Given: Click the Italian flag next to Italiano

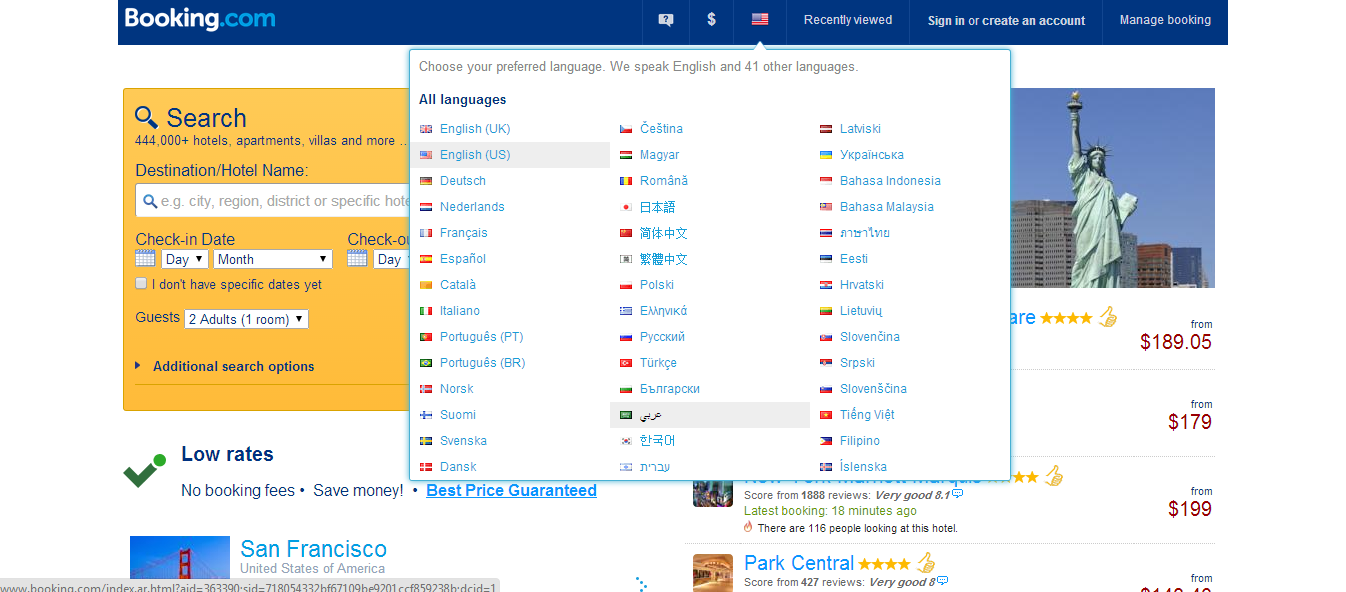Looking at the screenshot, I should click(426, 311).
